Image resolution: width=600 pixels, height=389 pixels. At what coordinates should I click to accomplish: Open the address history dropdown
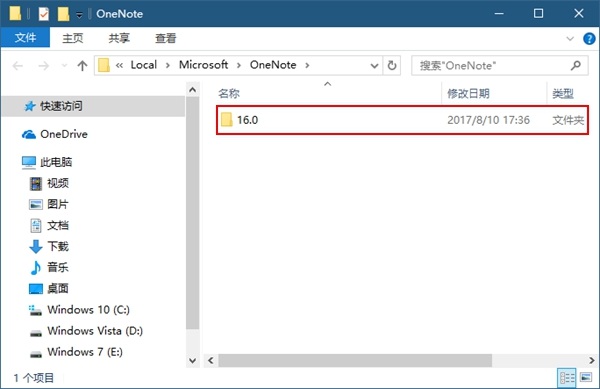[375, 66]
